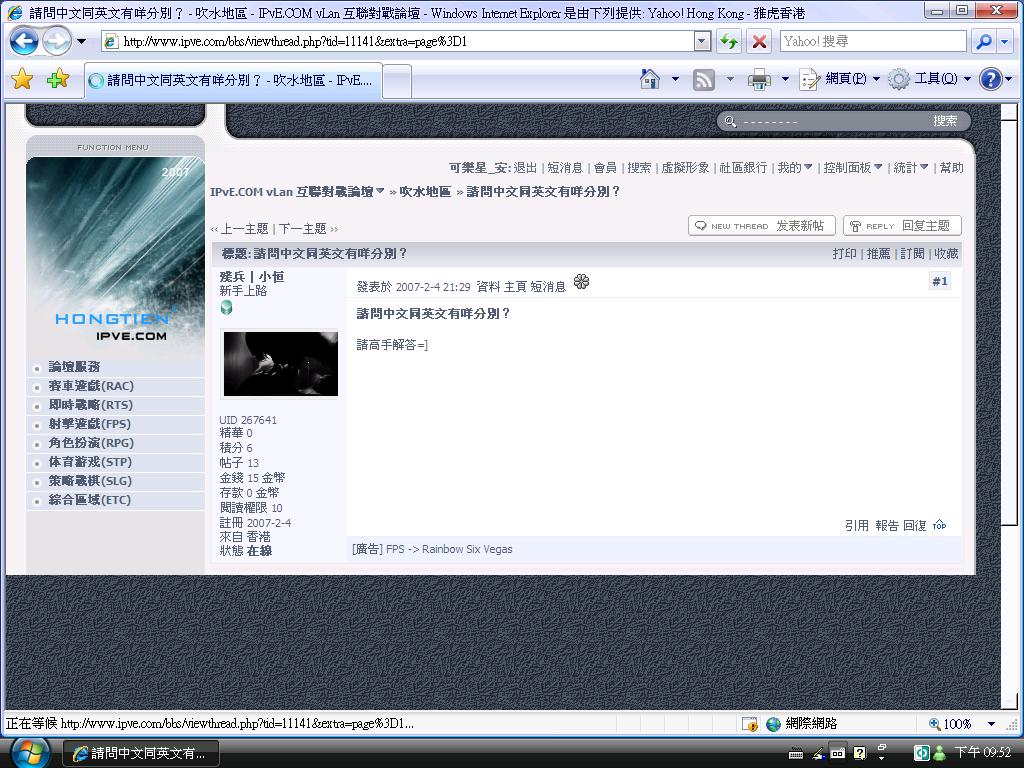Click forum search box at page top
The image size is (1024, 768).
[829, 121]
